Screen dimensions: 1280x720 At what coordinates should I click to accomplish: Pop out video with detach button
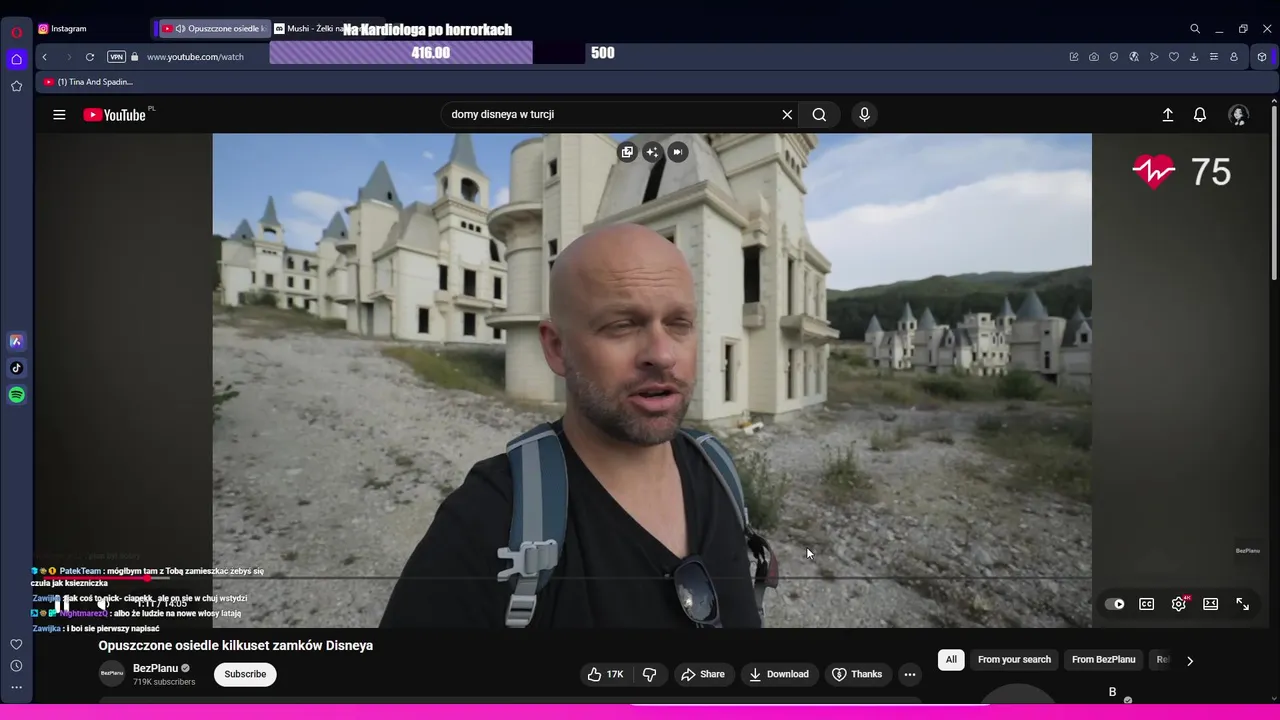627,152
